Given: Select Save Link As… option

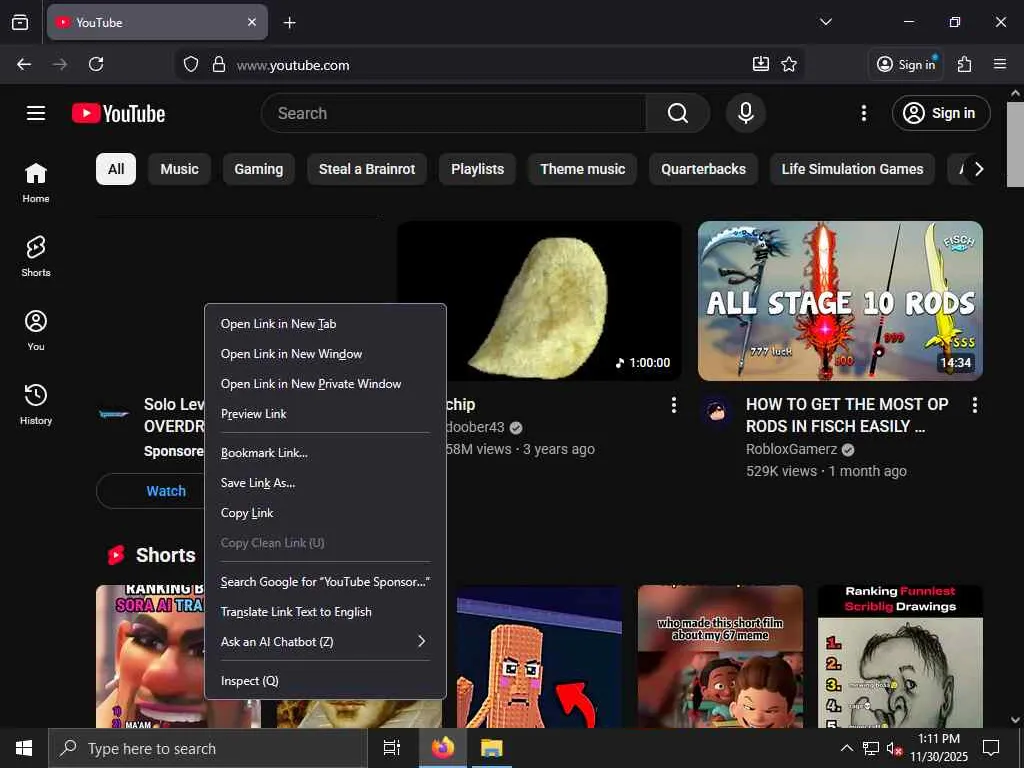Looking at the screenshot, I should [325, 483].
